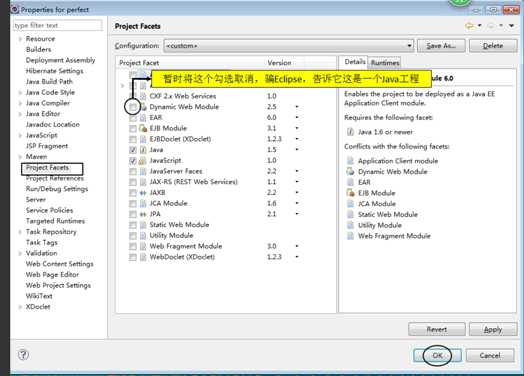Open Java Build Path settings

point(49,82)
